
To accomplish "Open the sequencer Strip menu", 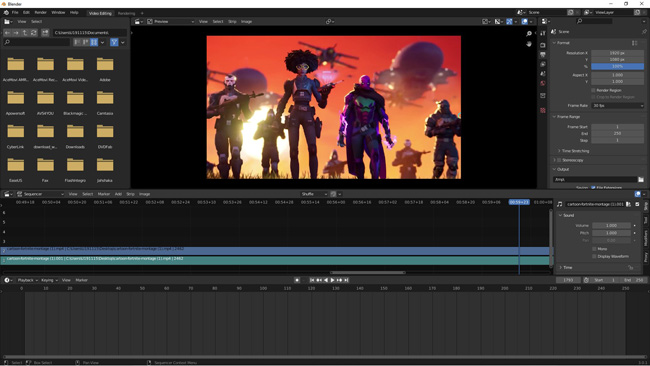I will (130, 194).
